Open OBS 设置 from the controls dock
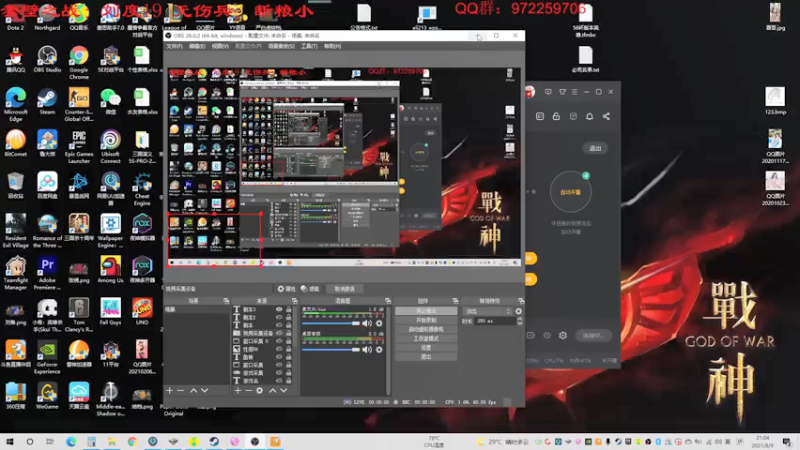This screenshot has height=450, width=800. 426,347
